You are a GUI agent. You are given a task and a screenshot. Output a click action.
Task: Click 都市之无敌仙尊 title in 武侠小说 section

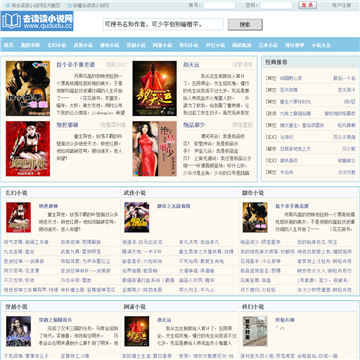(x=173, y=206)
